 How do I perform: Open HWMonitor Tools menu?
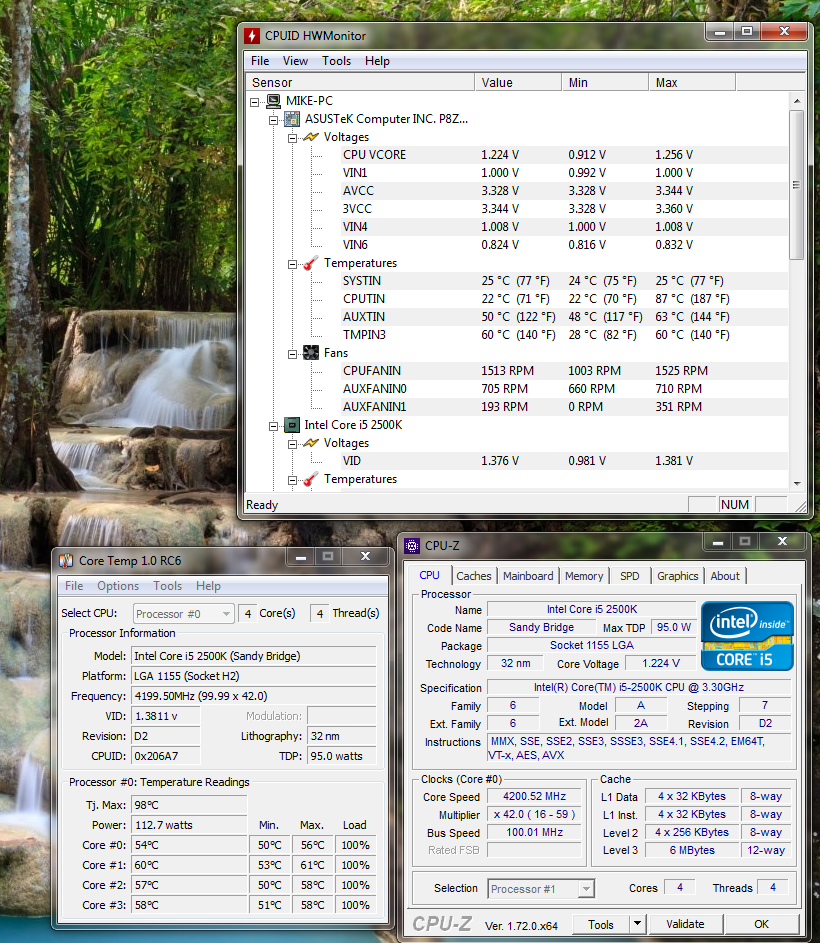tap(336, 61)
